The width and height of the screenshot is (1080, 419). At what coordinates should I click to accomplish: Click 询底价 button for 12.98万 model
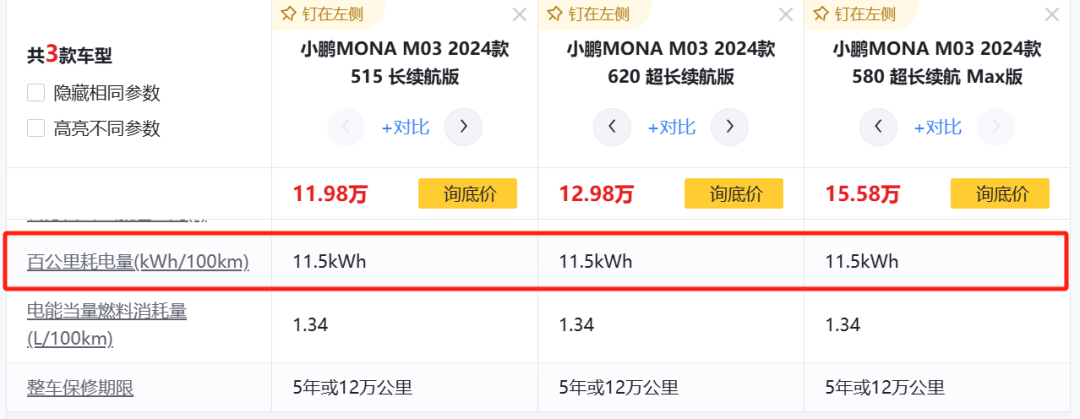click(733, 194)
